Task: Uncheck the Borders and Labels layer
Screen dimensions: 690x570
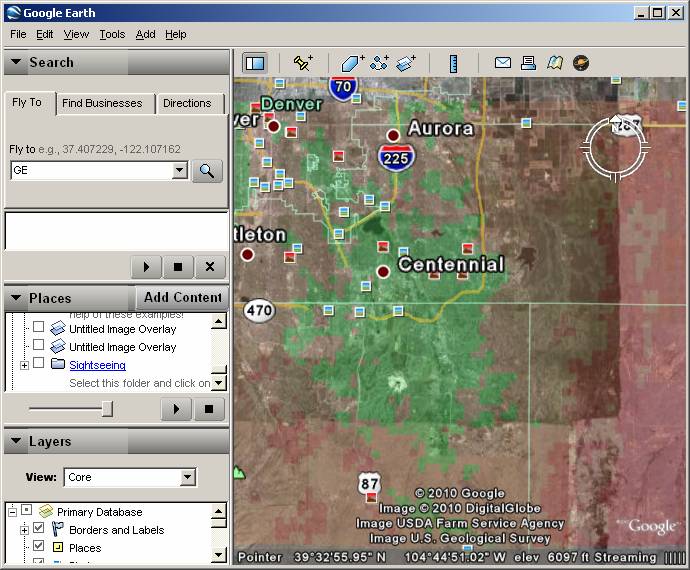Action: [x=39, y=528]
